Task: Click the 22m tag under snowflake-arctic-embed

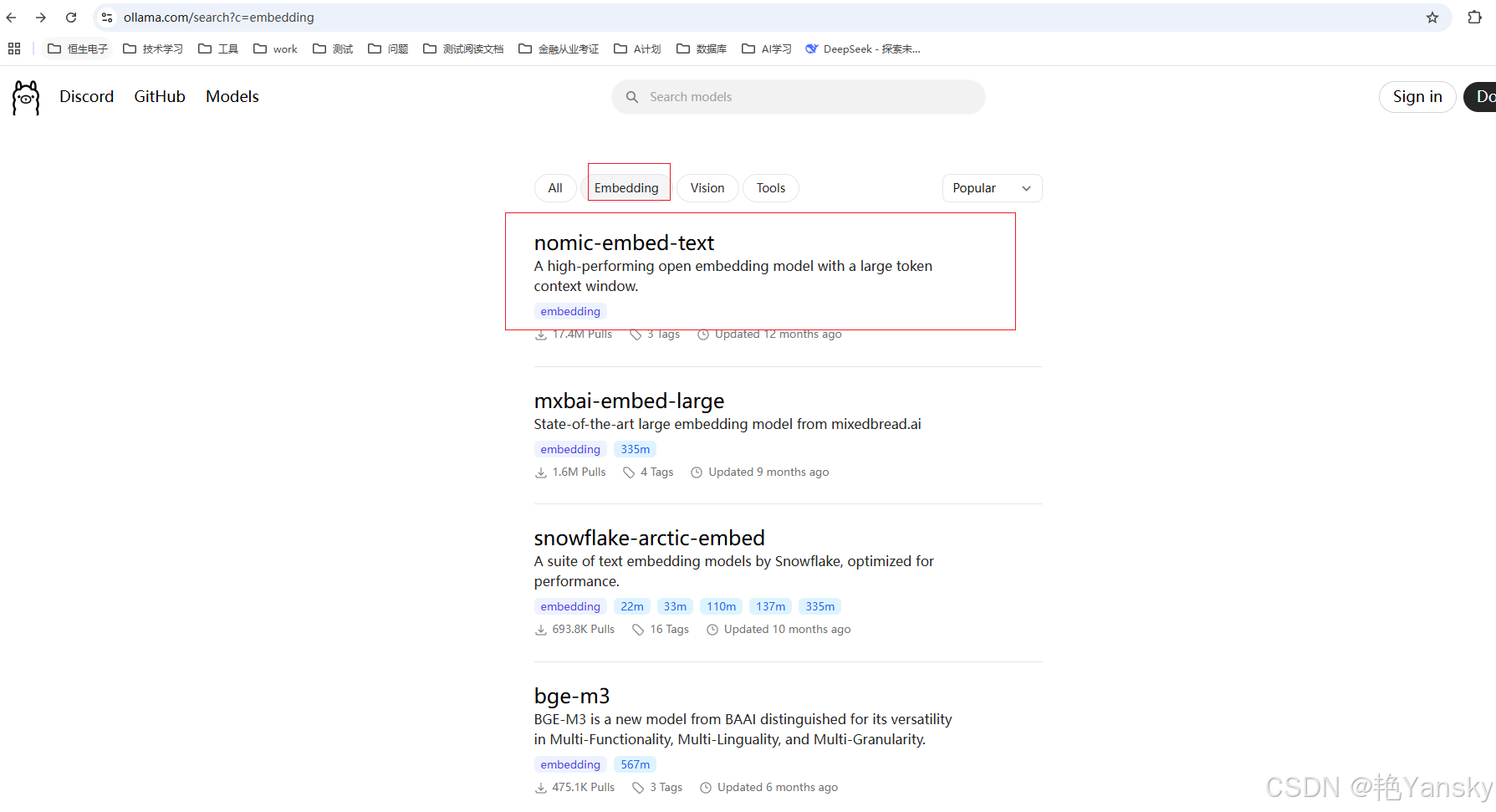Action: (x=632, y=606)
